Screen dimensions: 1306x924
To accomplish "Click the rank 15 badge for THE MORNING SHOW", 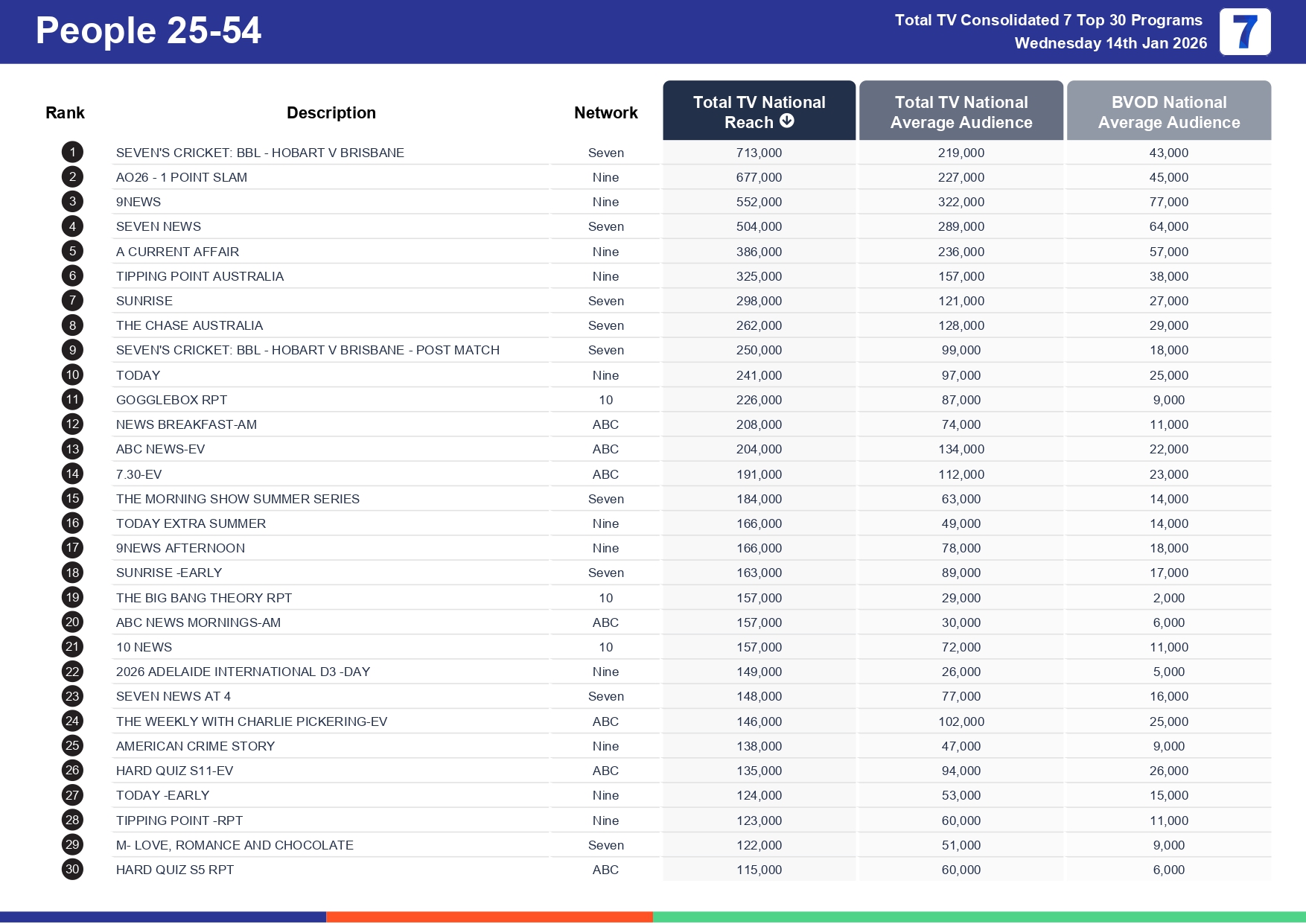I will click(71, 498).
